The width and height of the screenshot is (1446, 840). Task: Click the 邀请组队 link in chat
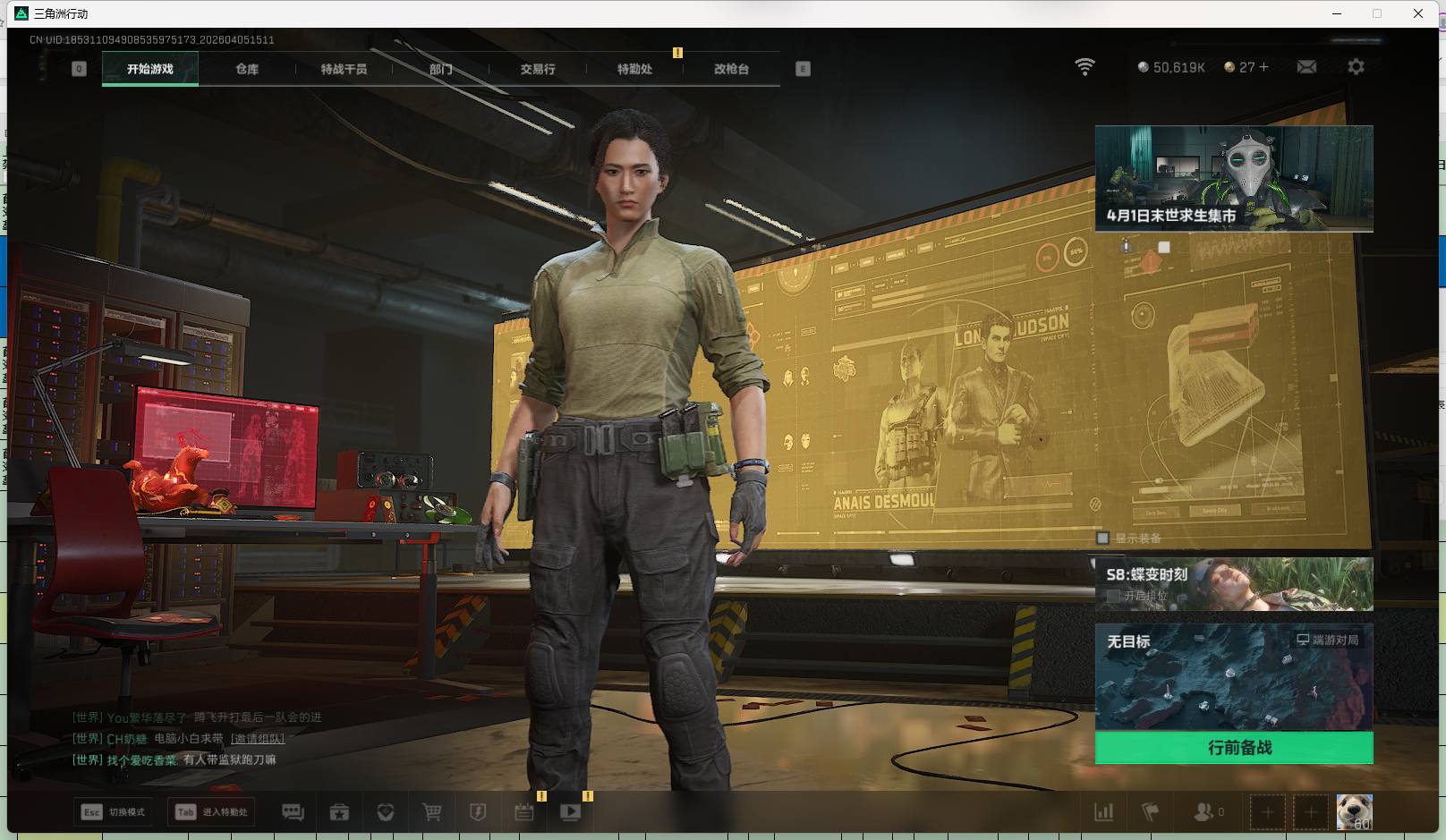click(258, 739)
